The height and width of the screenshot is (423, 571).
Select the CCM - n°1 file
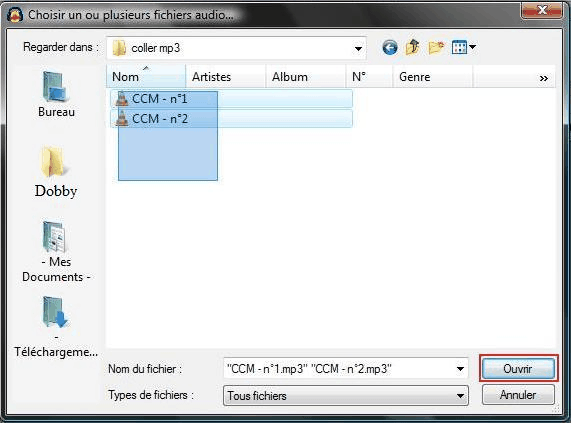coord(231,99)
